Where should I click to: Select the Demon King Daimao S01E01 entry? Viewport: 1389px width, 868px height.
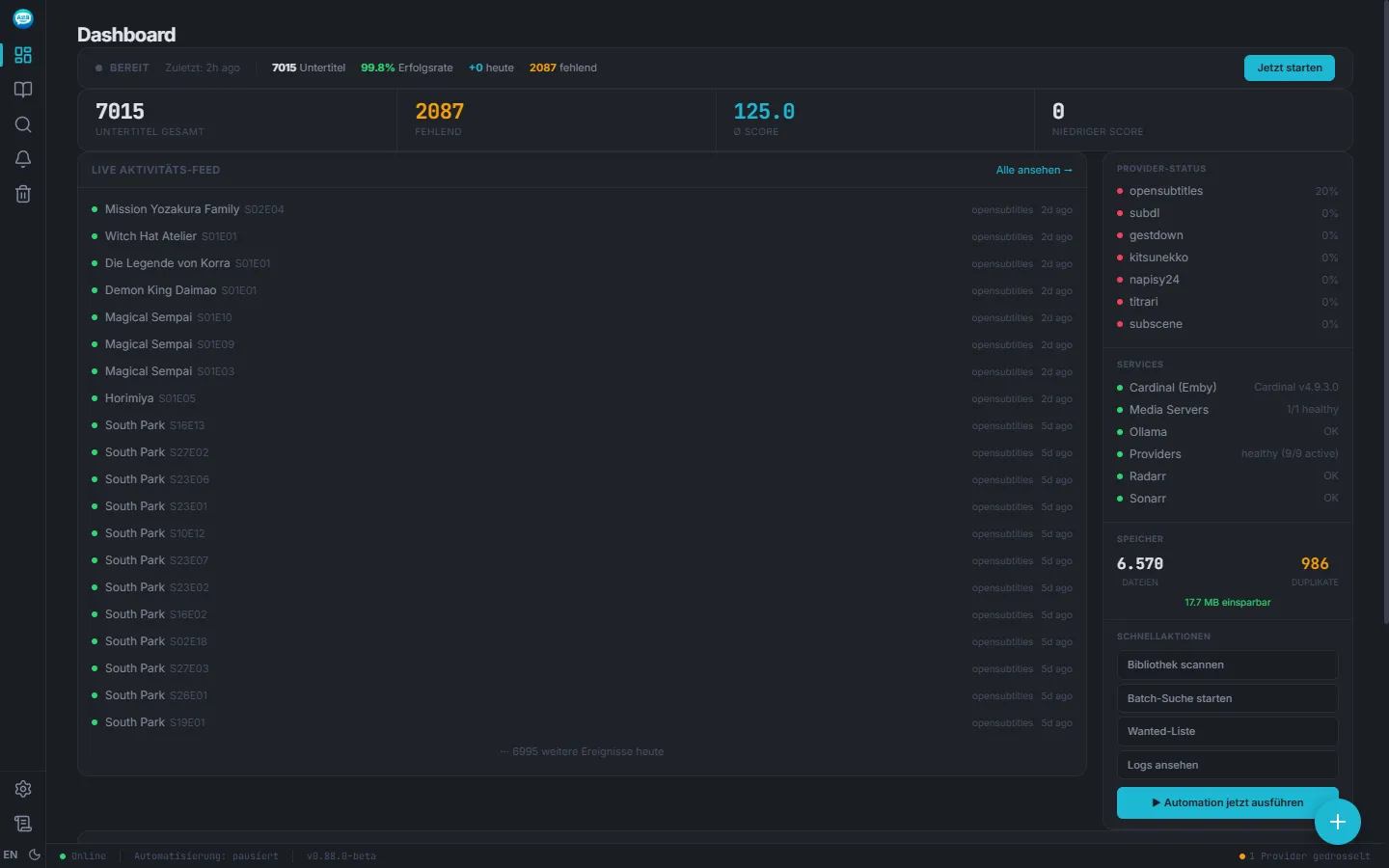click(582, 290)
